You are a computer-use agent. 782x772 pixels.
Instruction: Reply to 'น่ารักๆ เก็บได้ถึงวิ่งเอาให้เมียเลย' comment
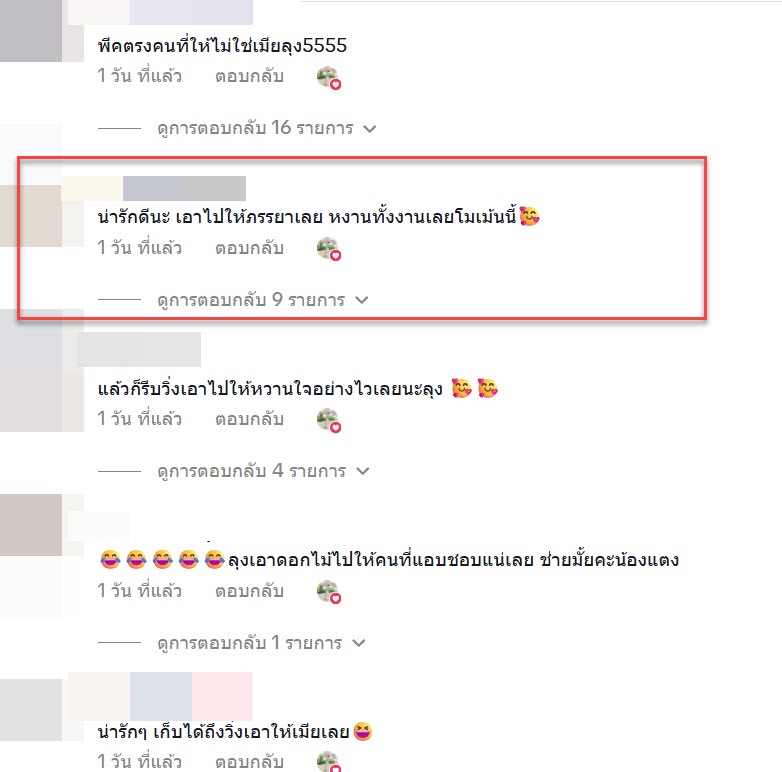pyautogui.click(x=249, y=762)
